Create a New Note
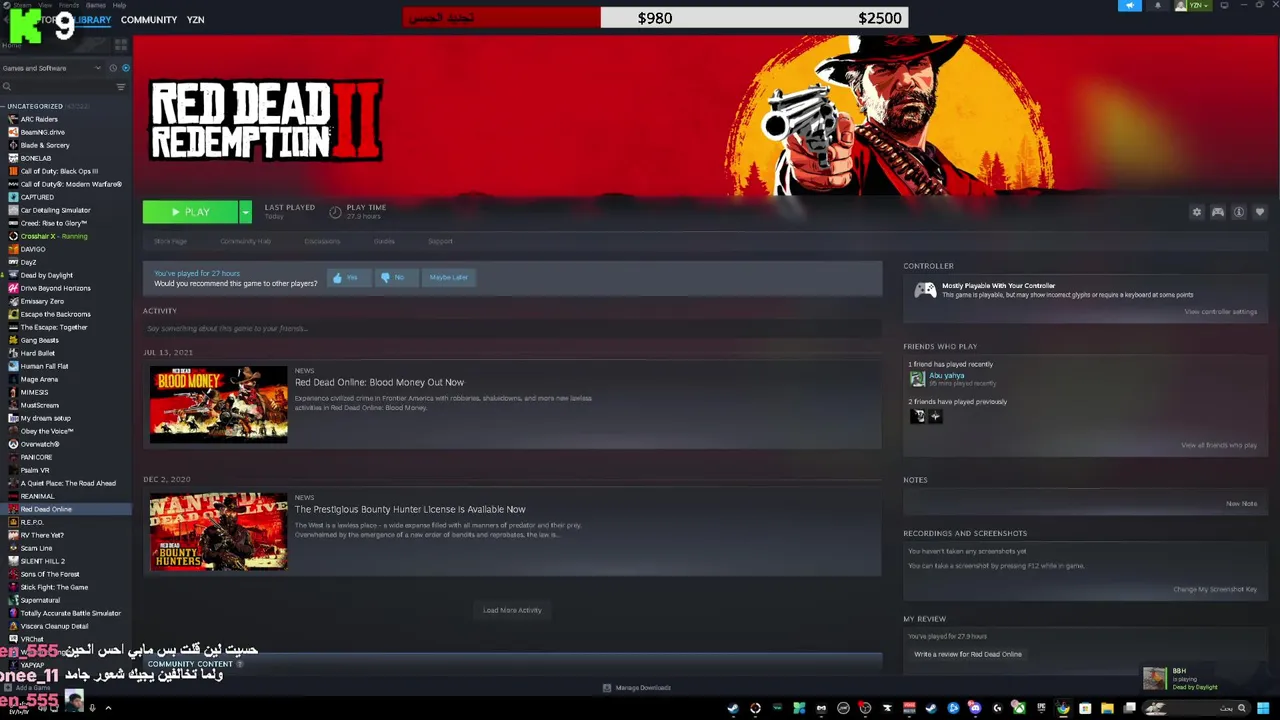Screen dimensions: 1280x720 point(1241,503)
